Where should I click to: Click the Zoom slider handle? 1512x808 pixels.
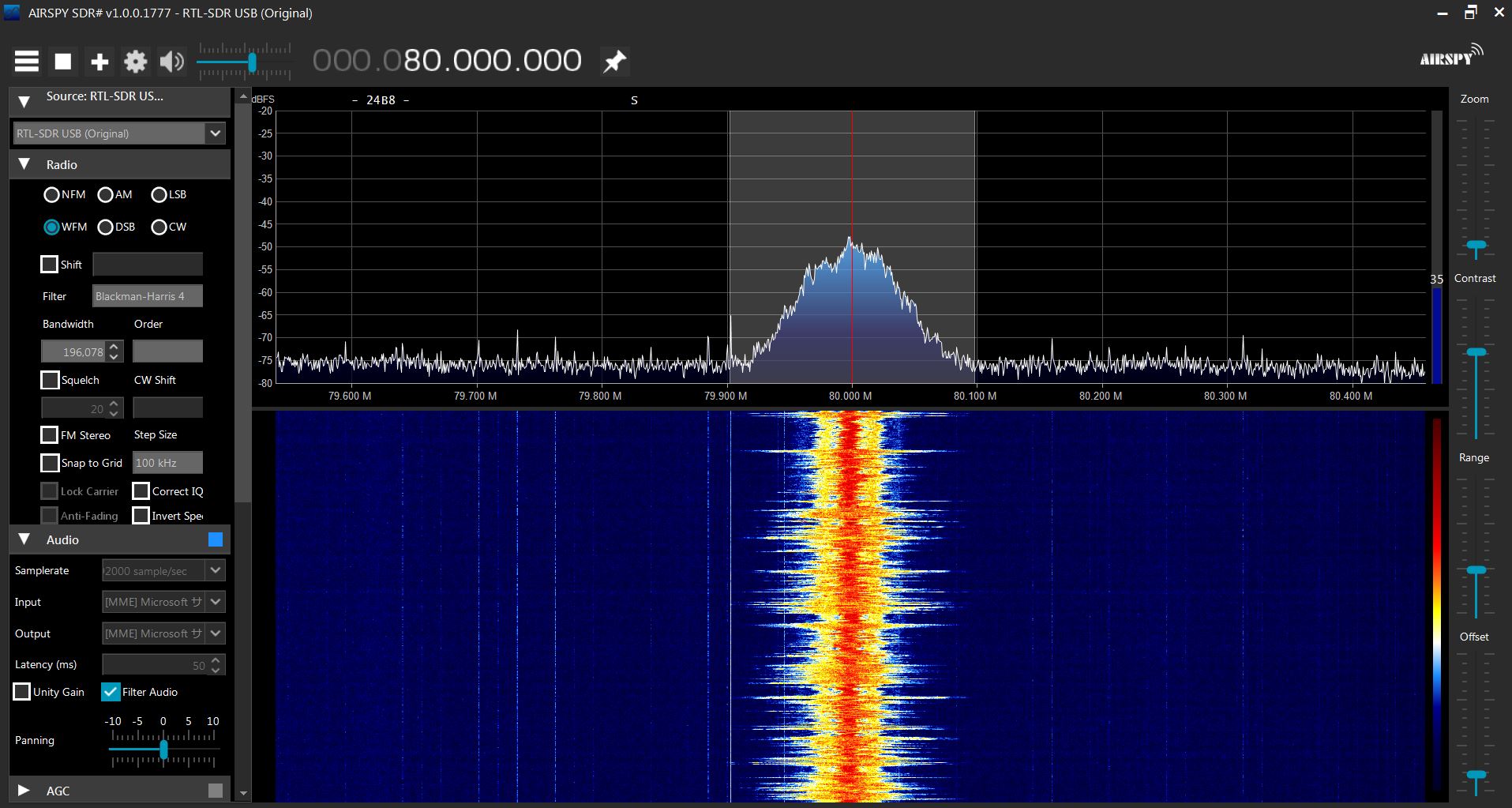pyautogui.click(x=1475, y=246)
